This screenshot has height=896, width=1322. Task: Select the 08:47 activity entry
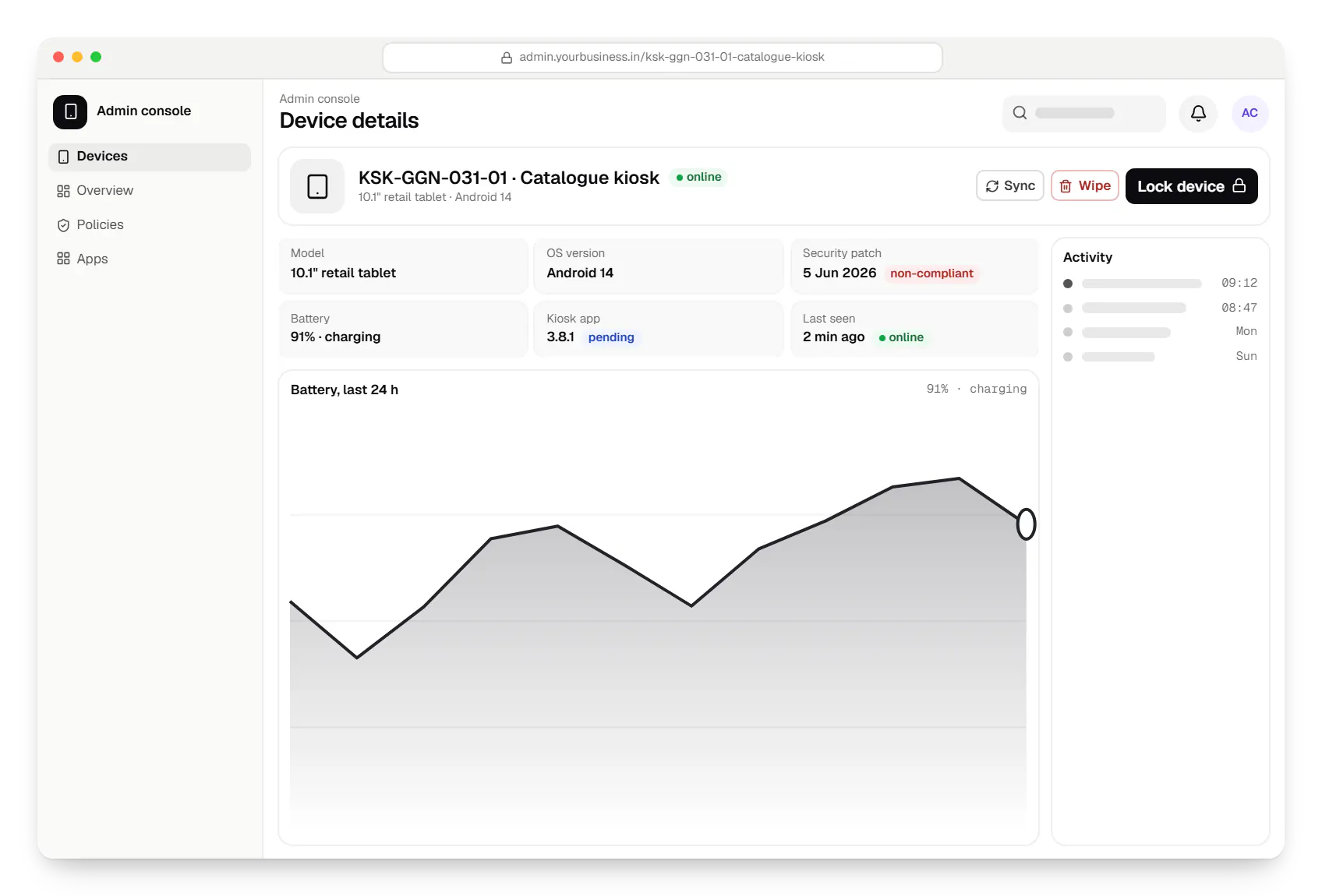tap(1160, 308)
